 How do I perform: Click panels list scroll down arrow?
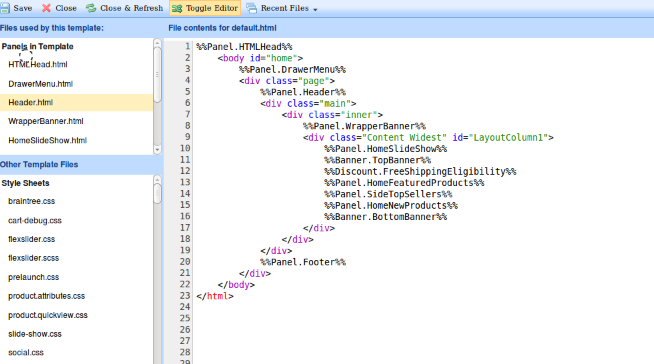click(157, 150)
